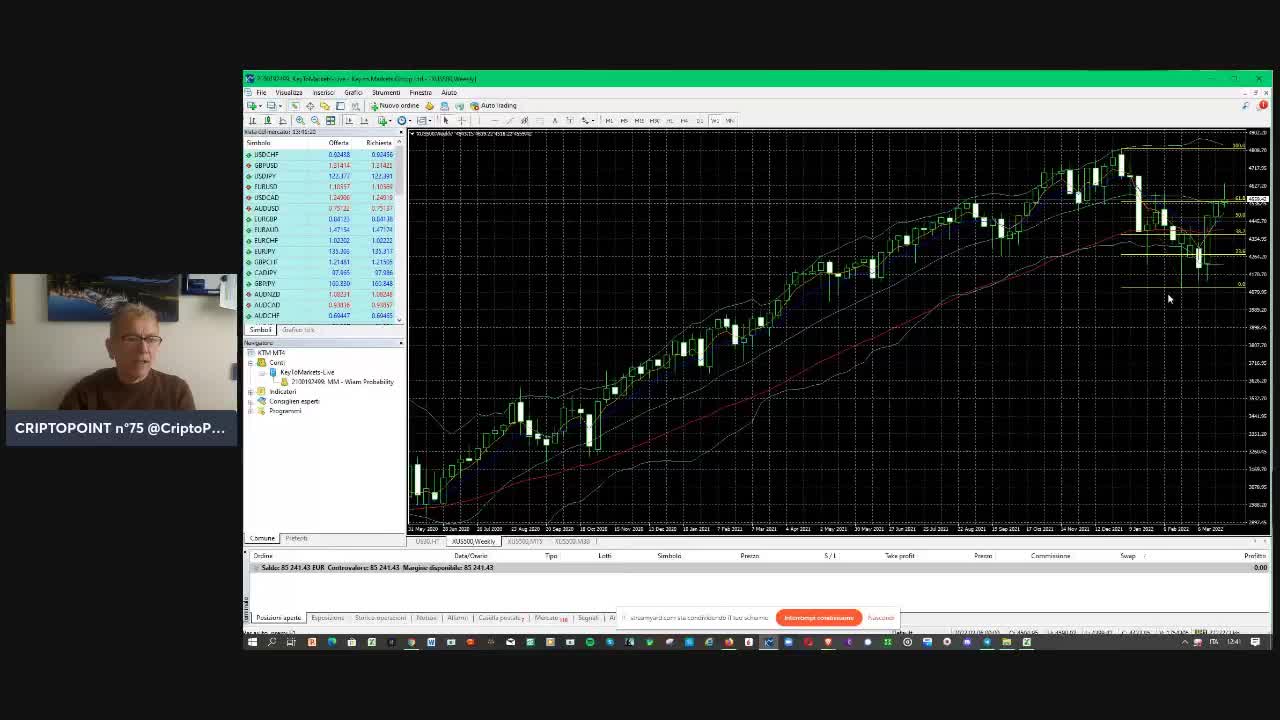Select the cursor arrow tool

click(446, 120)
